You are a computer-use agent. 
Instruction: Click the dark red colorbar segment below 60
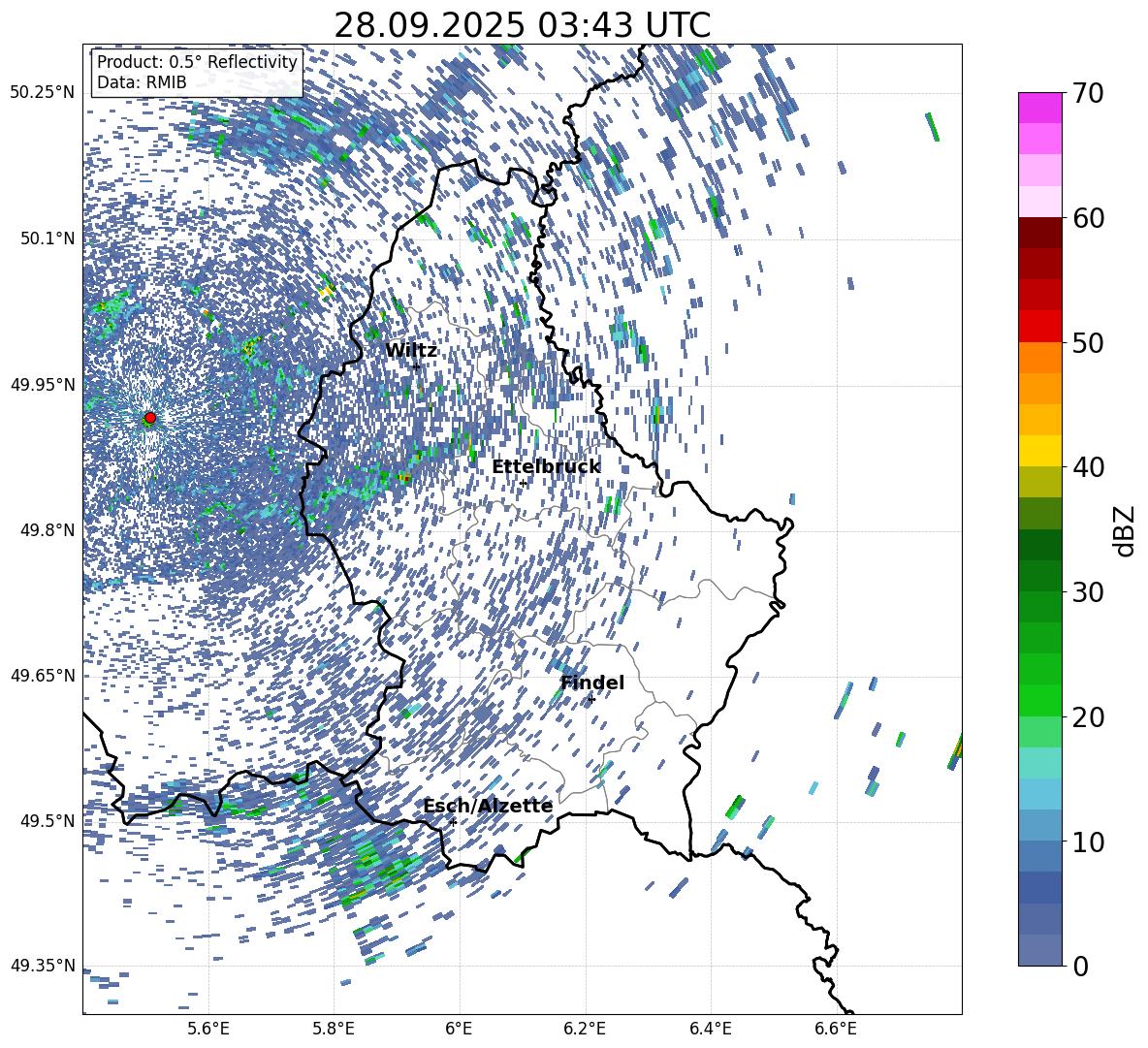tap(1039, 233)
